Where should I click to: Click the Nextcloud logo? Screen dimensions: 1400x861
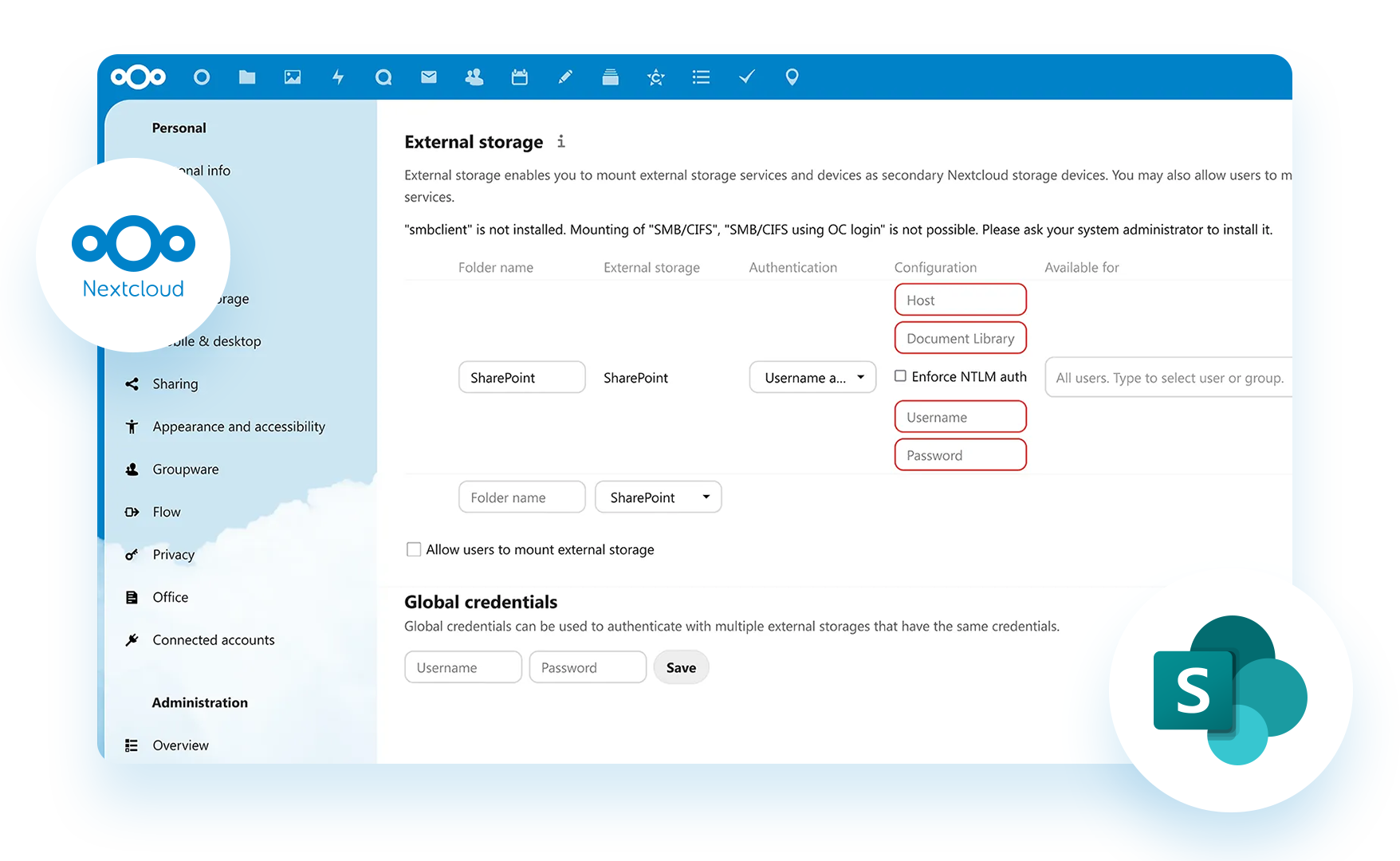click(138, 77)
